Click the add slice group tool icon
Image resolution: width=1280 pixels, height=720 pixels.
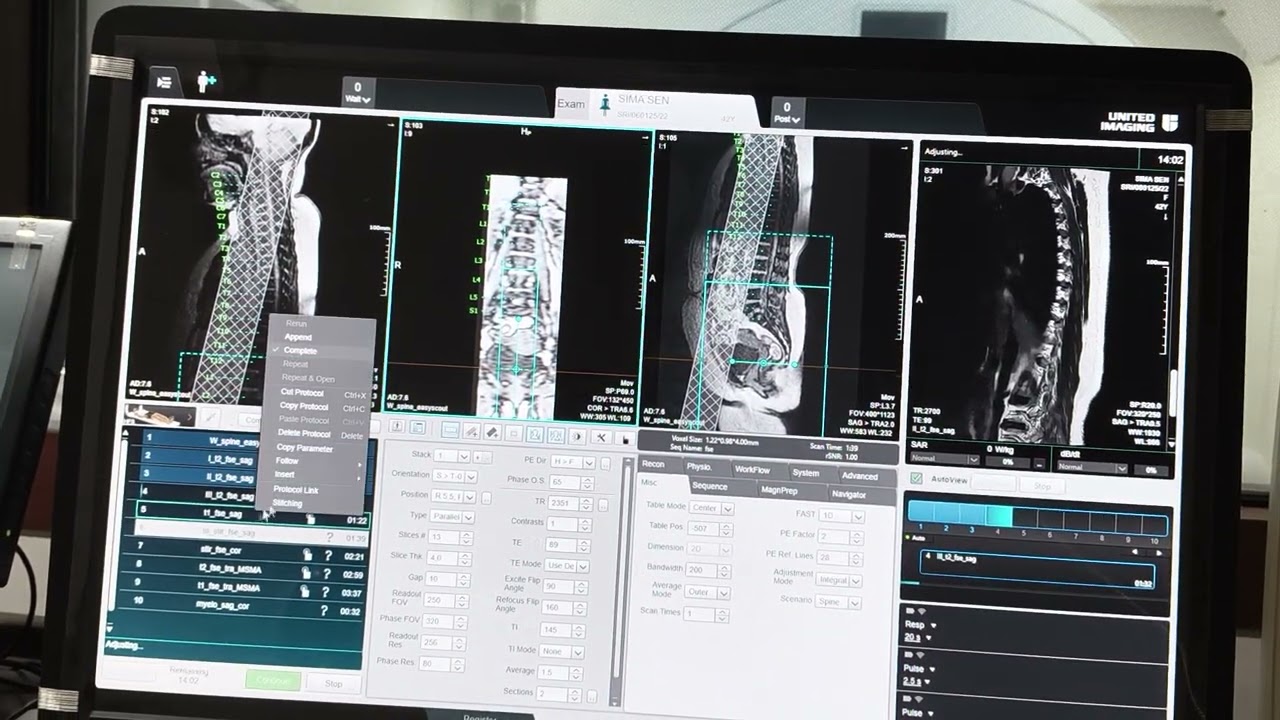[x=471, y=432]
